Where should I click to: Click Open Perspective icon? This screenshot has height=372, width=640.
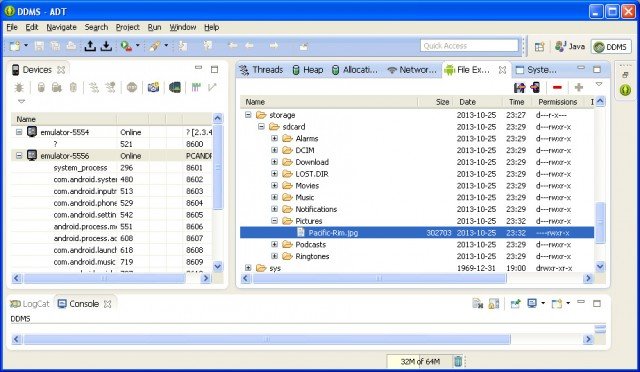click(x=540, y=47)
